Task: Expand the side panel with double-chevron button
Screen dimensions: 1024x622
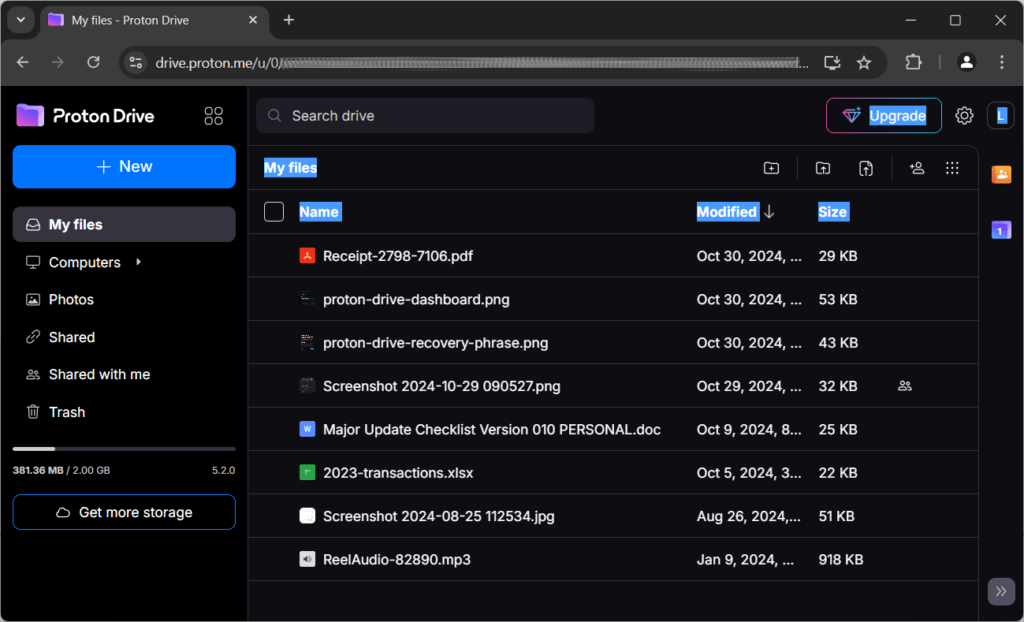Action: pos(1000,592)
